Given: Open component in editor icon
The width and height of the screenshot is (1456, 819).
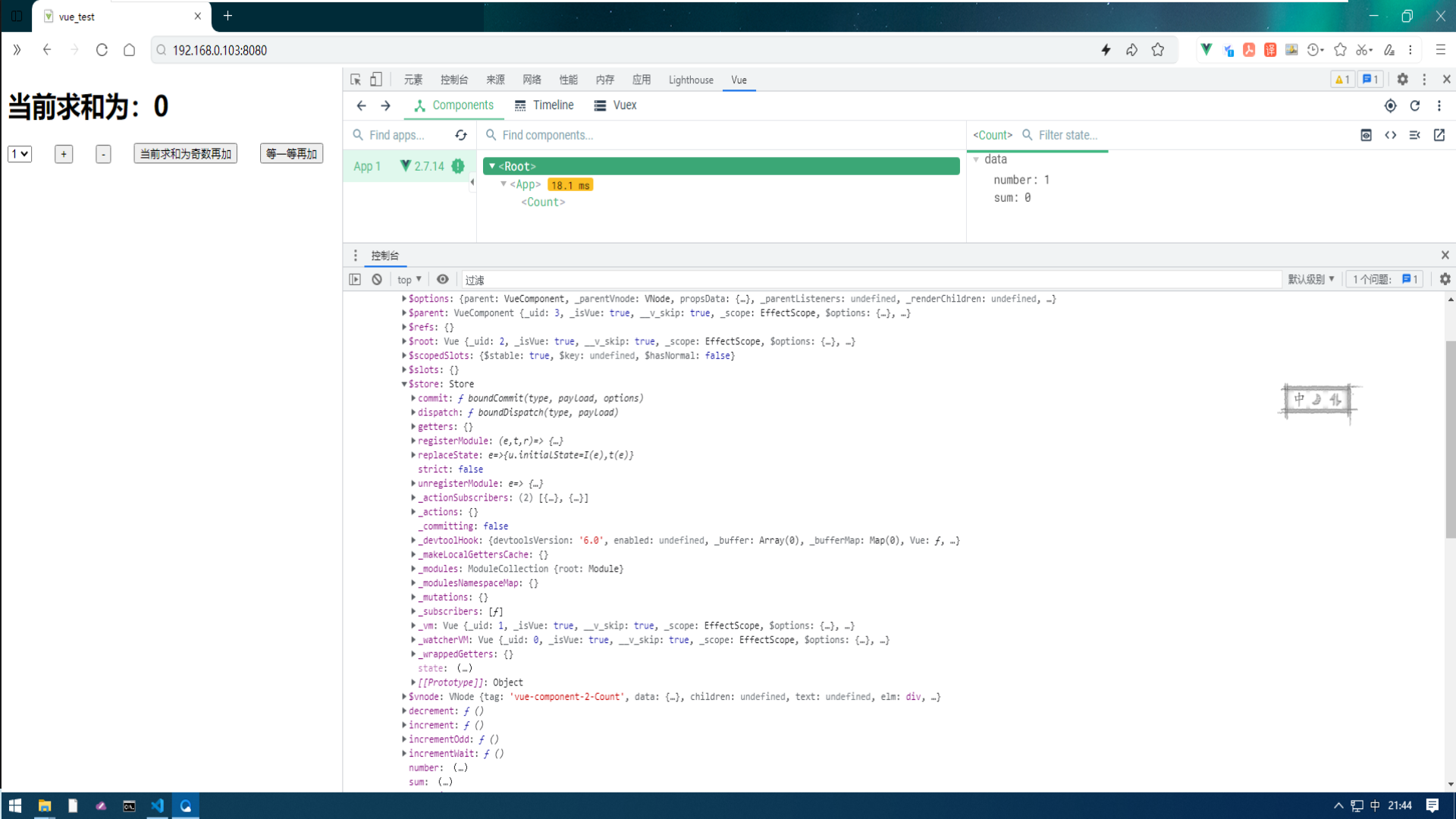Looking at the screenshot, I should point(1439,135).
